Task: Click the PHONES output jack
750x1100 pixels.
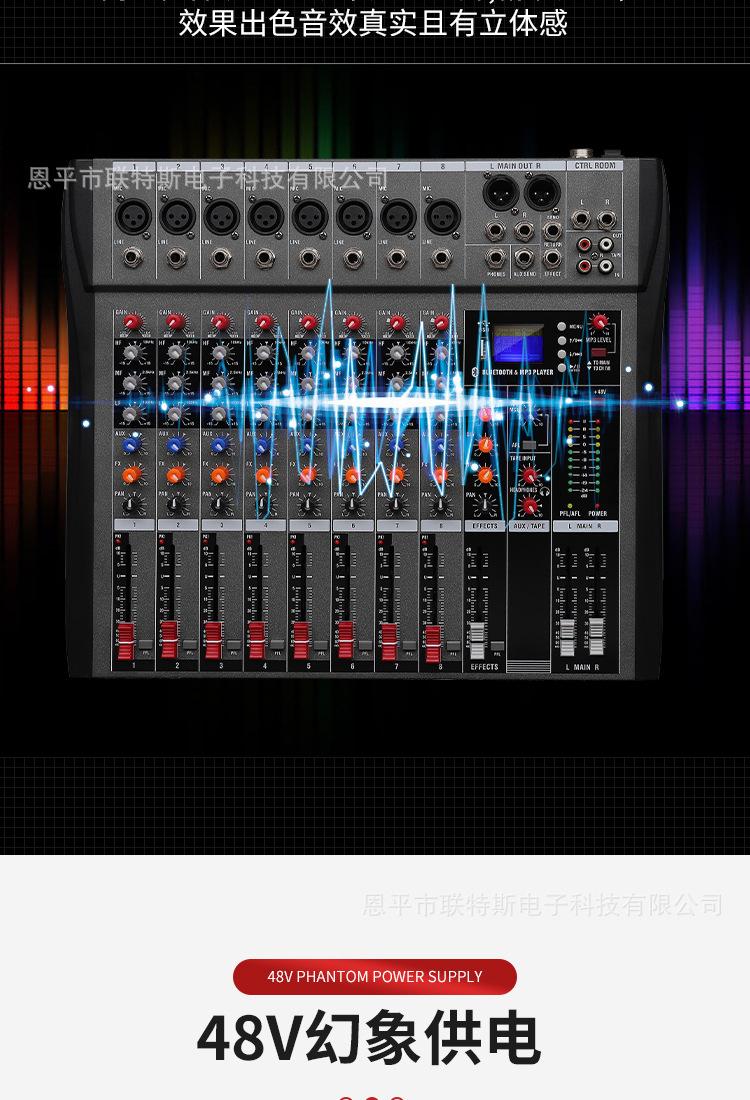Action: [496, 257]
